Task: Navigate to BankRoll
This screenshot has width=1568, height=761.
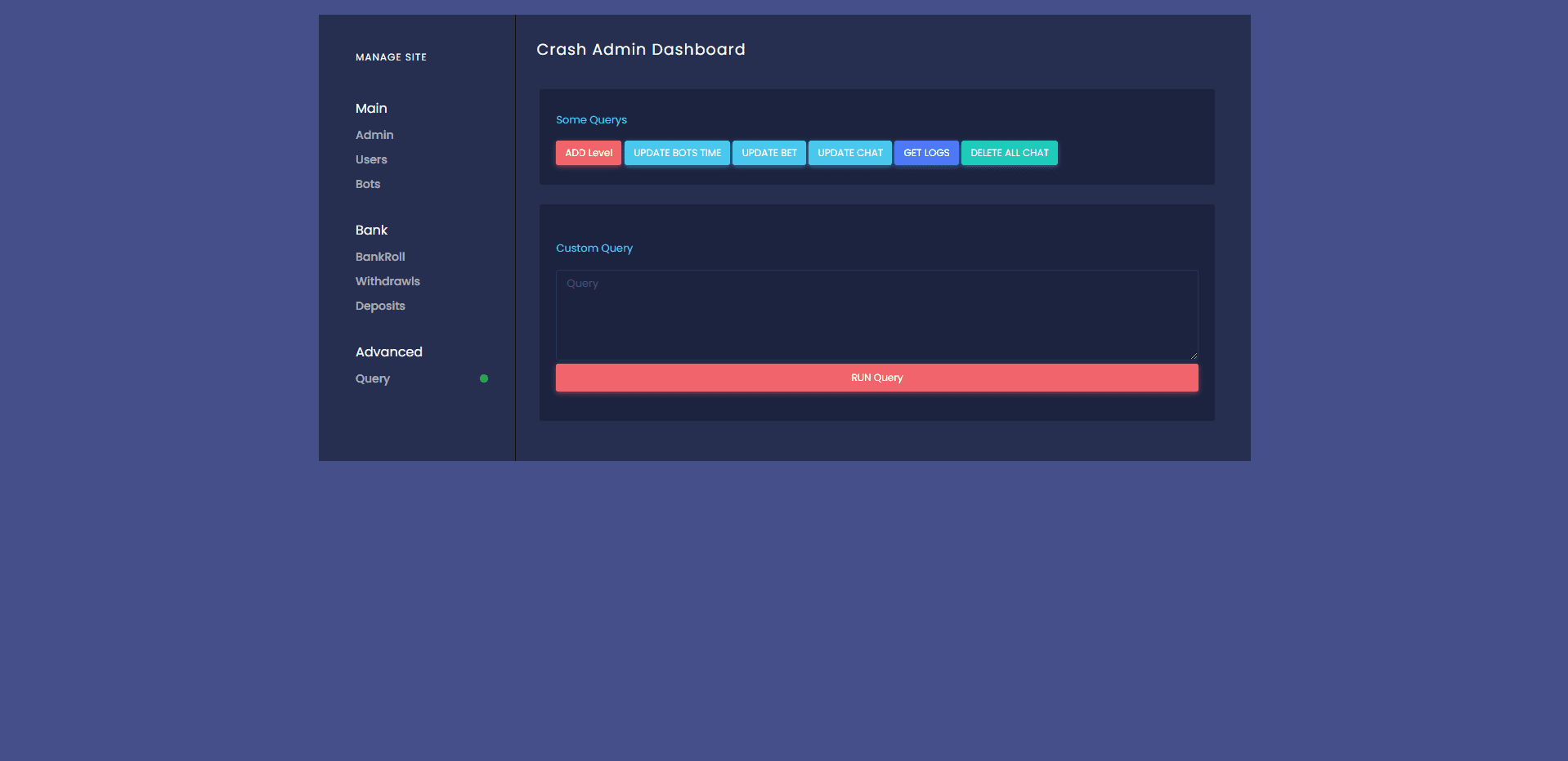Action: [x=380, y=257]
